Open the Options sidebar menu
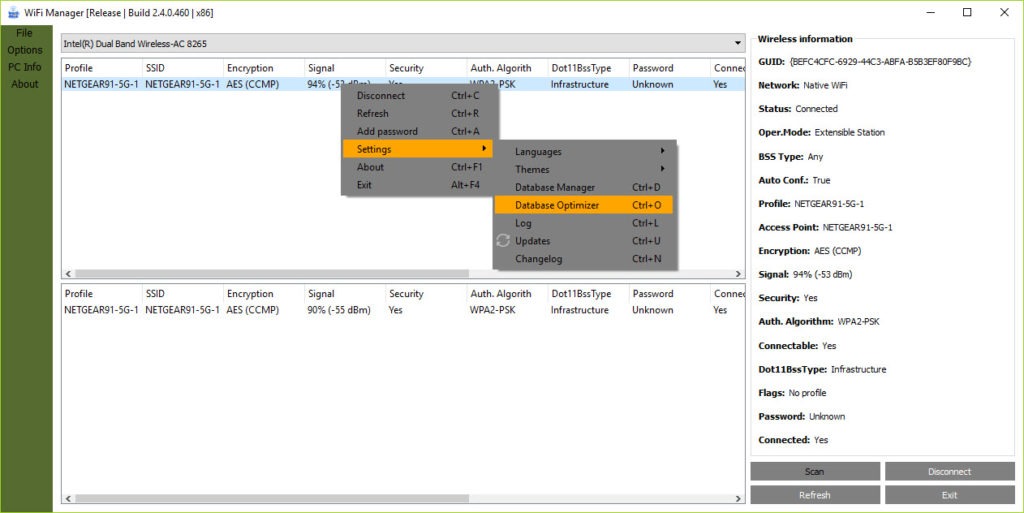Image resolution: width=1024 pixels, height=513 pixels. click(x=25, y=50)
